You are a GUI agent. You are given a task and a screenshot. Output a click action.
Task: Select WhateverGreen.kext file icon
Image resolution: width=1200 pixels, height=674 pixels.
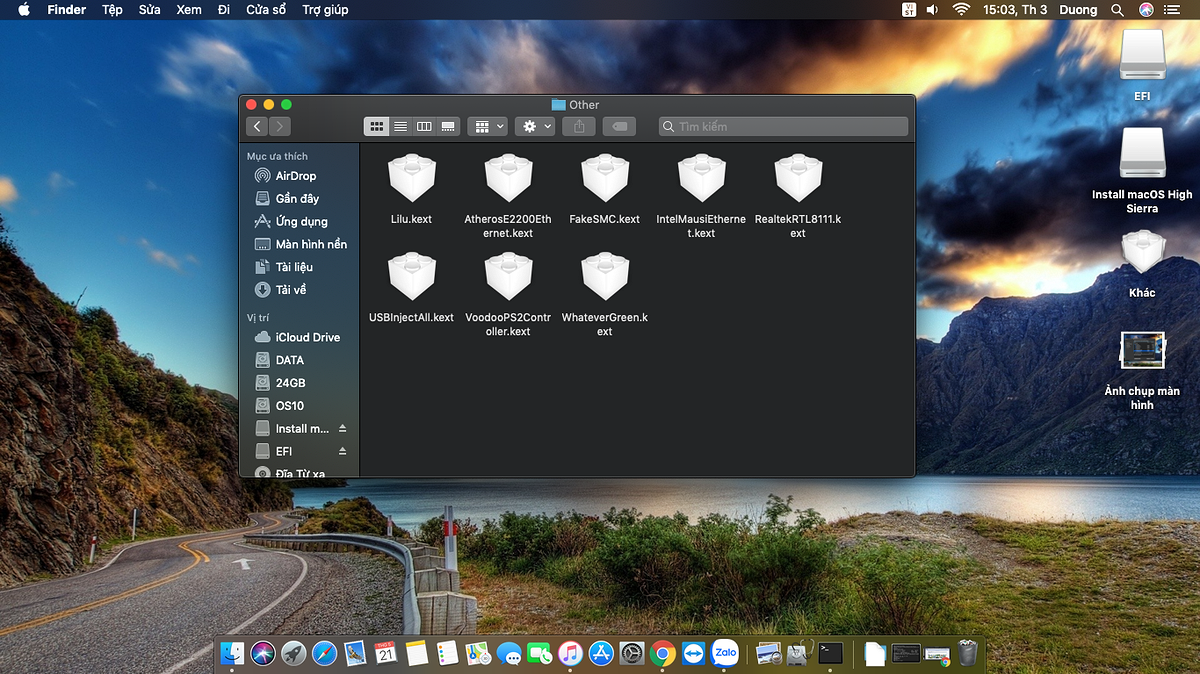pyautogui.click(x=605, y=278)
